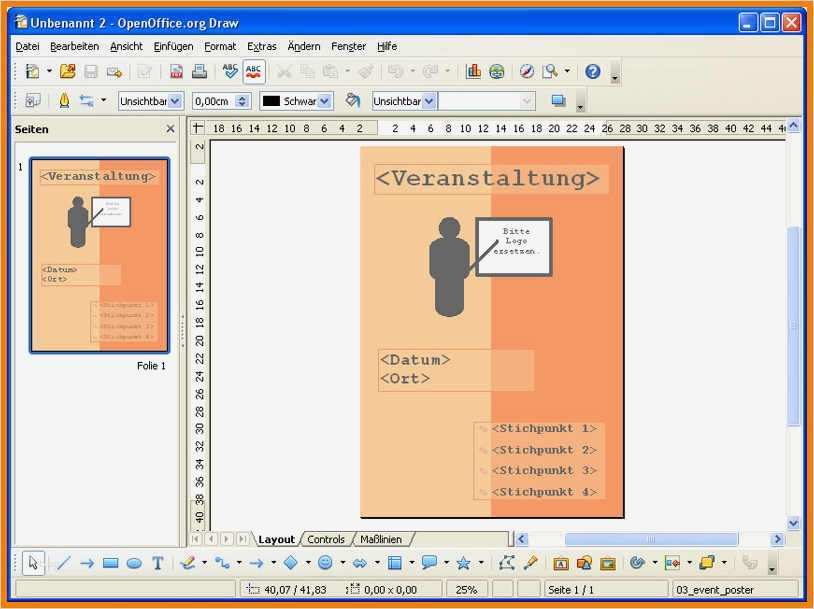This screenshot has height=609, width=814.
Task: Open the Einfügen menu
Action: [173, 46]
